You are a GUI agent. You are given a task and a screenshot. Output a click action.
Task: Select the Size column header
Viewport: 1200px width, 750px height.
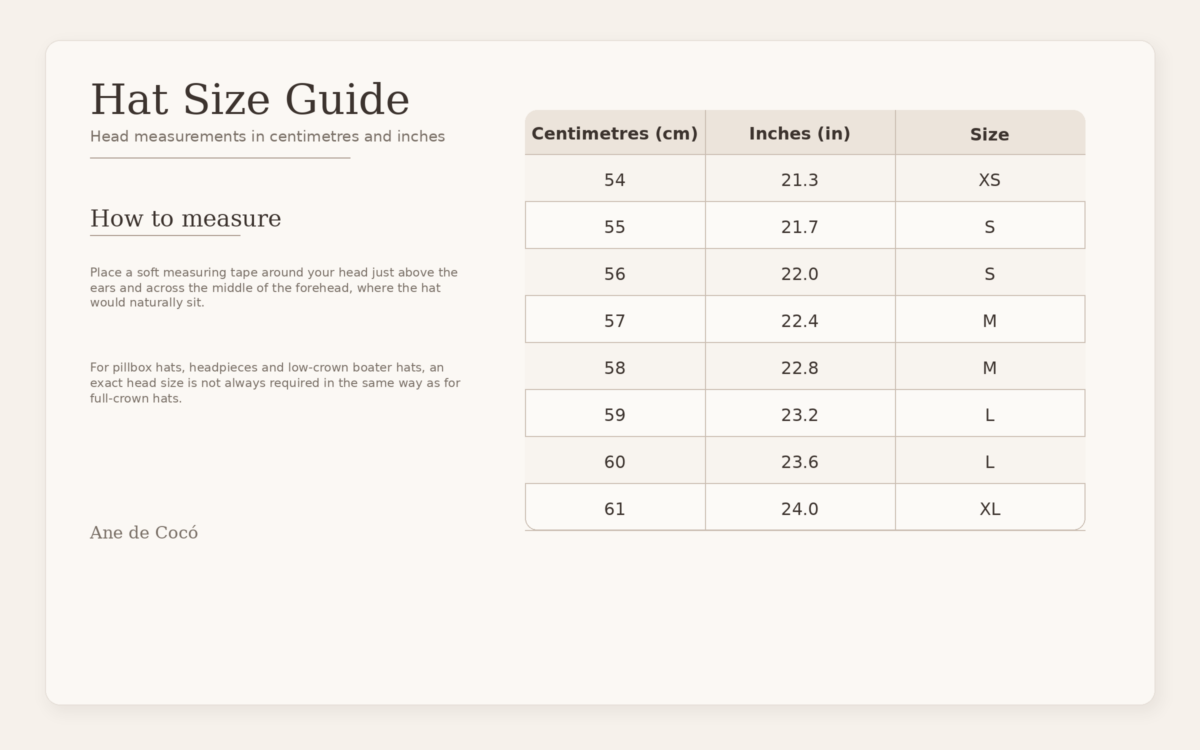[x=989, y=133]
